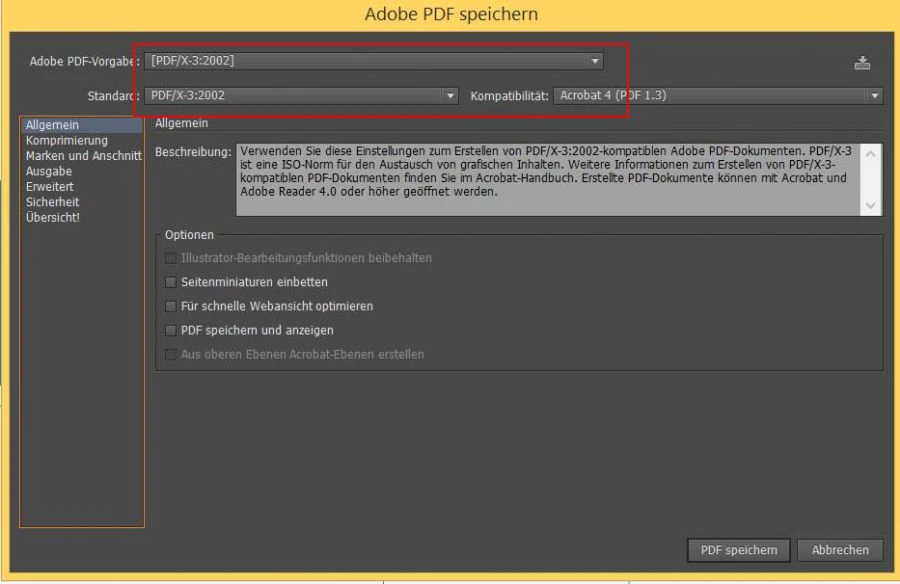Click the description scrollbar down arrow
The image size is (900, 584).
[x=871, y=206]
